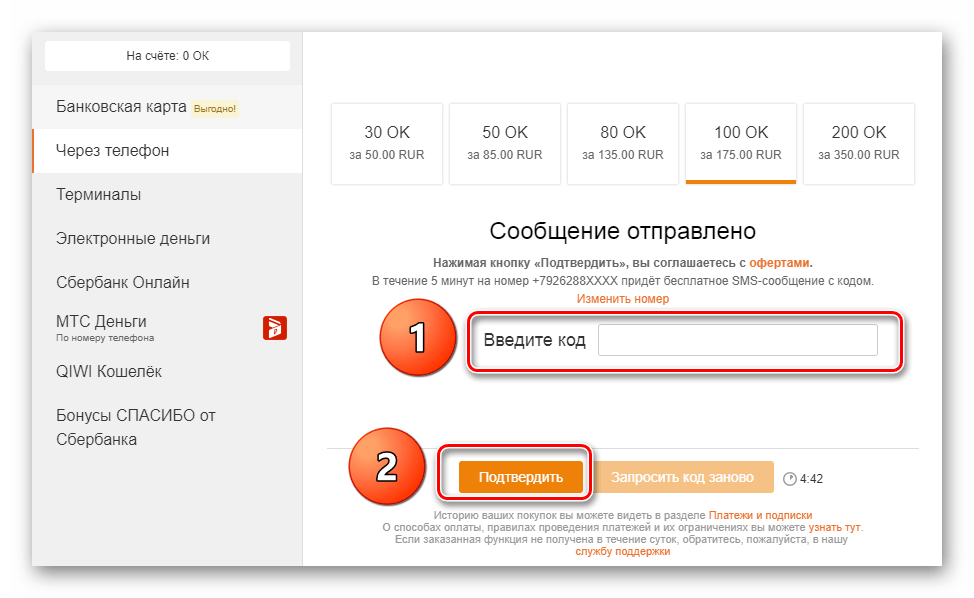Click the На счёте: 0 ОК balance box
The height and width of the screenshot is (598, 974).
click(167, 56)
